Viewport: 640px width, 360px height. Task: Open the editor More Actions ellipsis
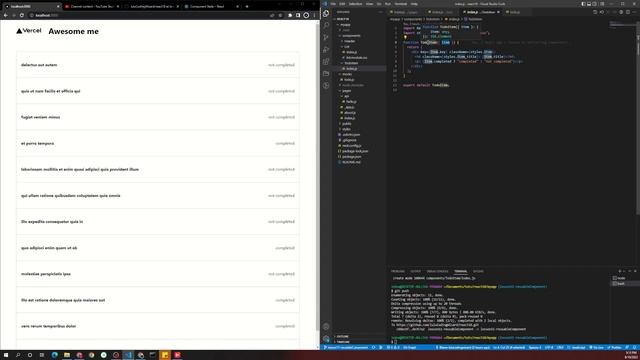pyautogui.click(x=634, y=12)
